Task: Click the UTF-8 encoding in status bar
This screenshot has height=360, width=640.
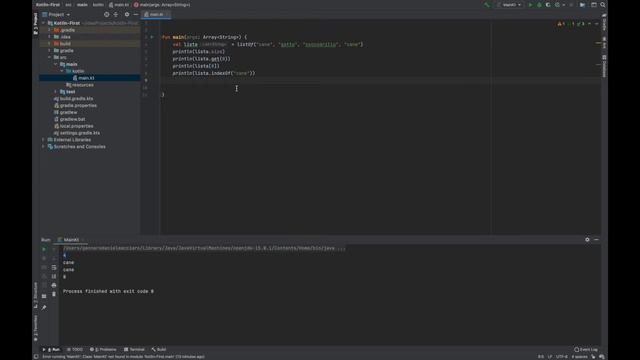Action: pyautogui.click(x=562, y=356)
